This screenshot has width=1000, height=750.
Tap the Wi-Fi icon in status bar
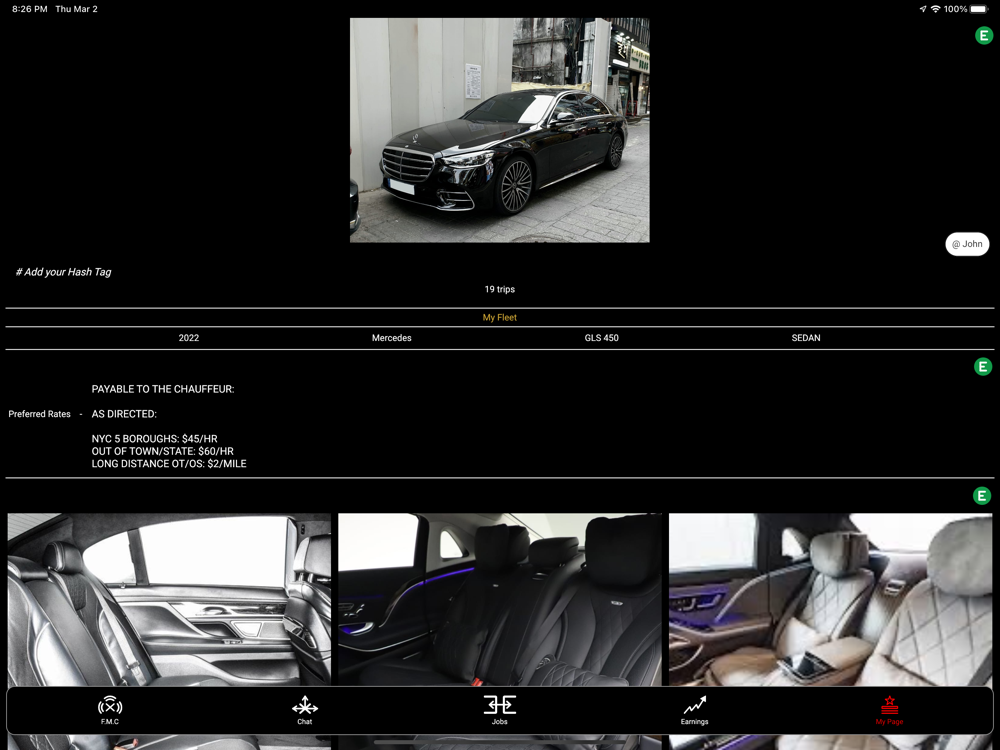(936, 9)
